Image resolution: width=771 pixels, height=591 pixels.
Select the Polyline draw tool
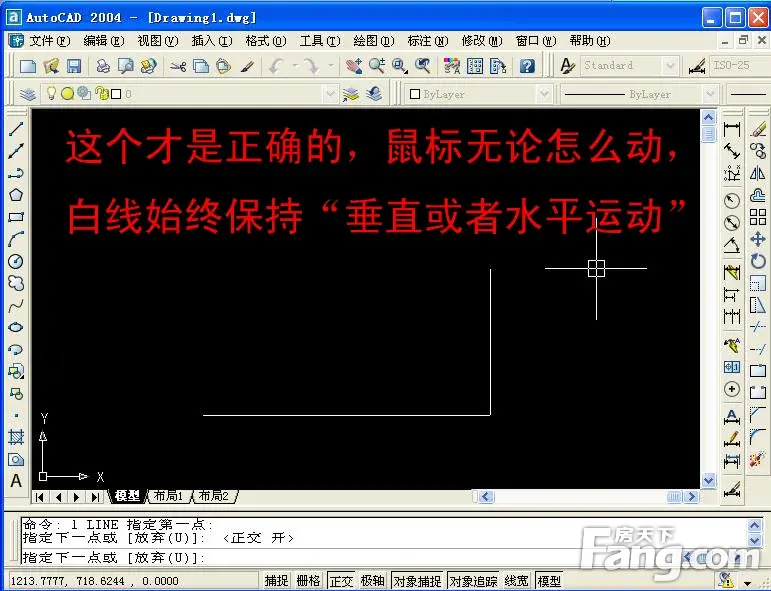click(16, 173)
